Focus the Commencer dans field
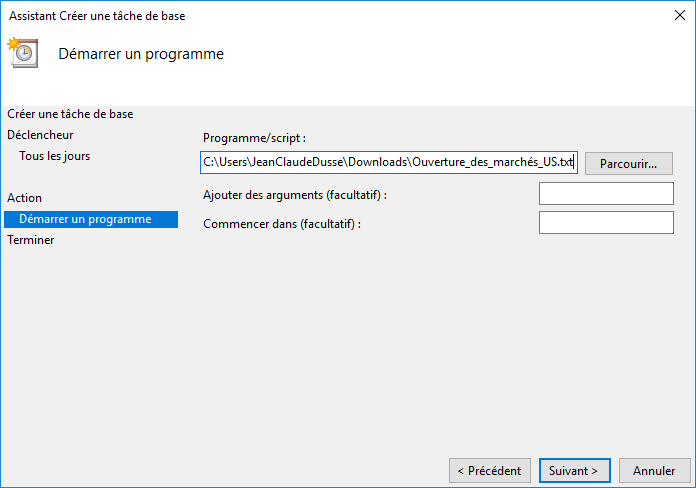This screenshot has width=696, height=488. tap(606, 222)
